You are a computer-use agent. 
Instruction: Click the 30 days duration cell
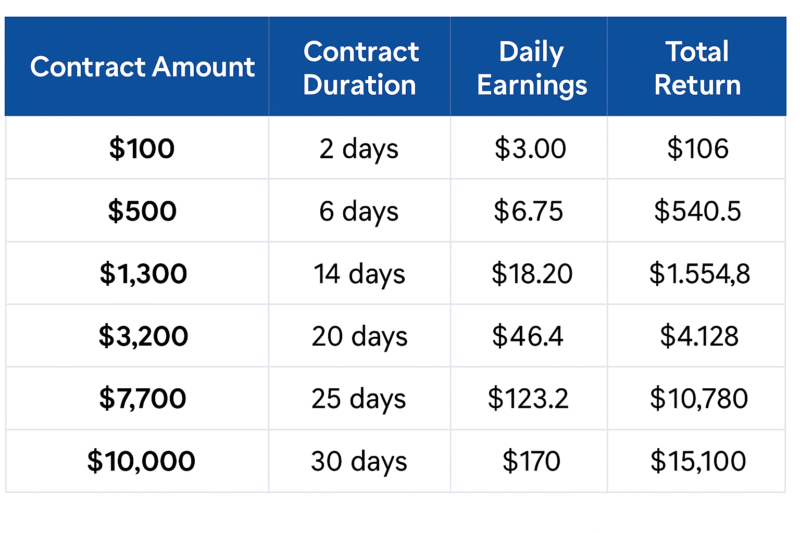pos(359,461)
